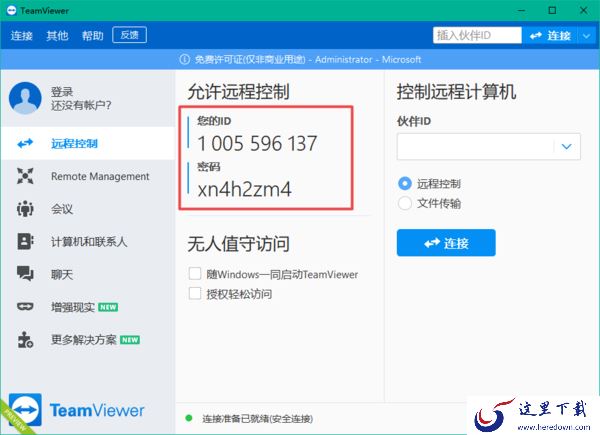Close the TeamViewer window
The height and width of the screenshot is (435, 600).
[x=584, y=10]
